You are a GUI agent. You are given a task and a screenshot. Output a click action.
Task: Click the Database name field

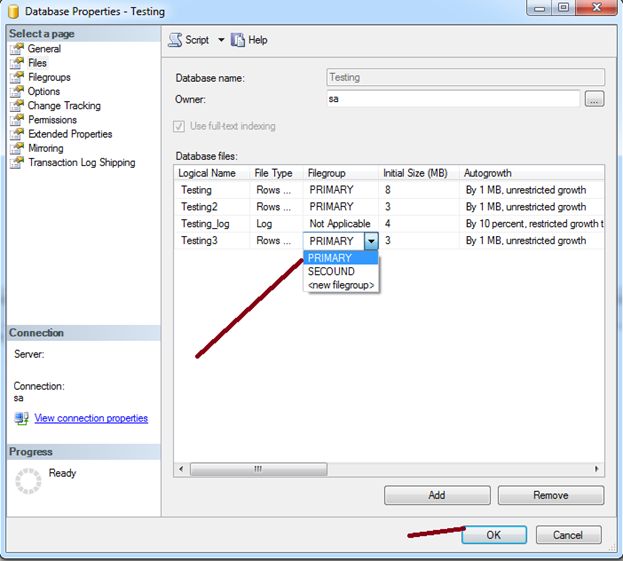pos(465,77)
